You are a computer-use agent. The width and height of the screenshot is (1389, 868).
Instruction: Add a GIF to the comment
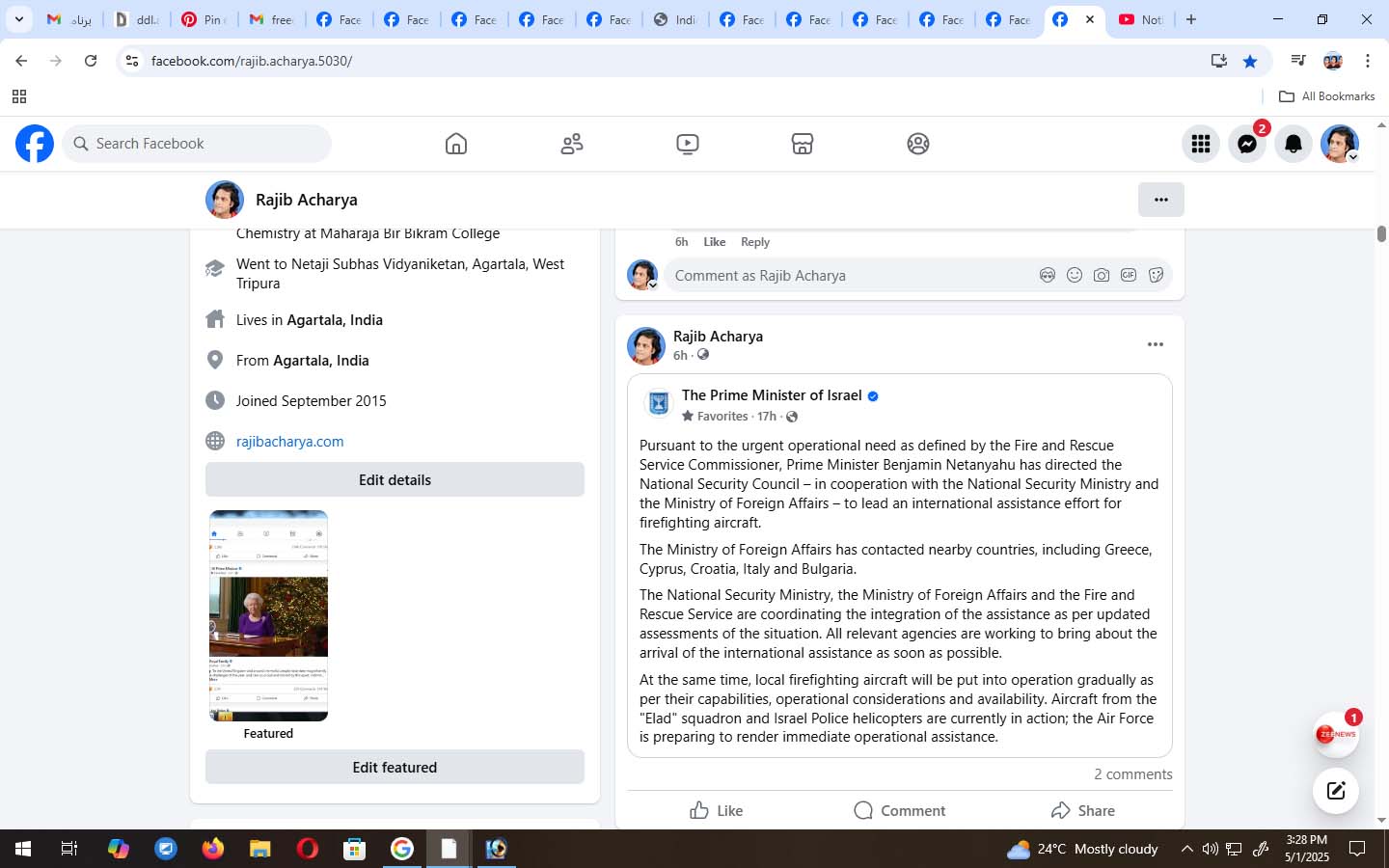click(x=1129, y=276)
